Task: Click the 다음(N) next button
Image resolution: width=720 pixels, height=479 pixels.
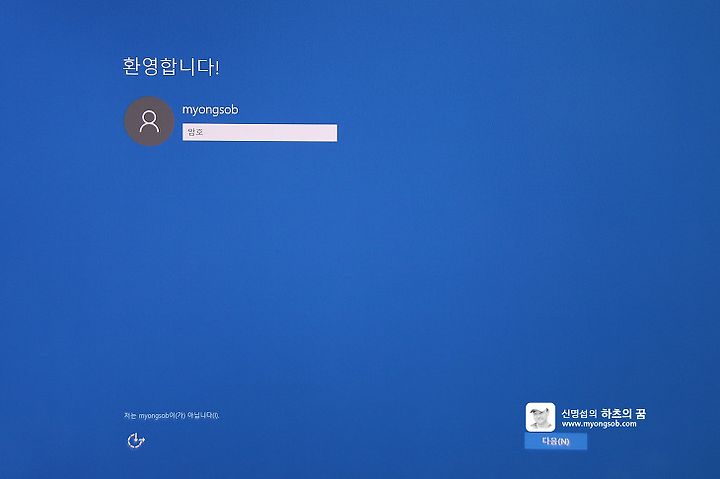Action: [x=556, y=441]
